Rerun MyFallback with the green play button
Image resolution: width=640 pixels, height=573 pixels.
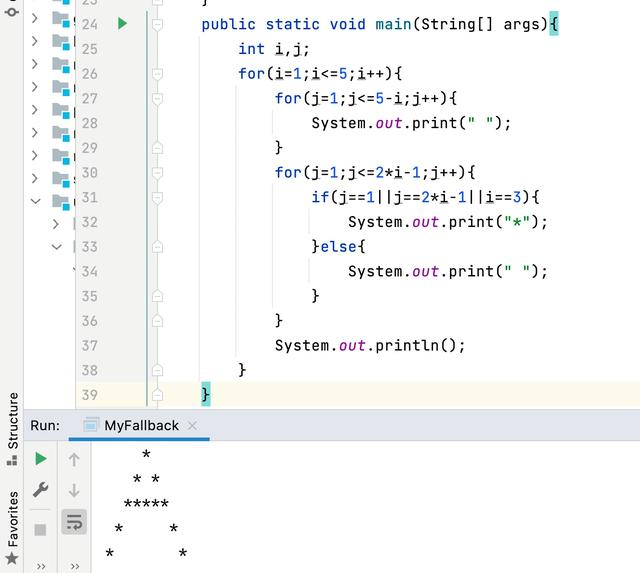coord(41,459)
